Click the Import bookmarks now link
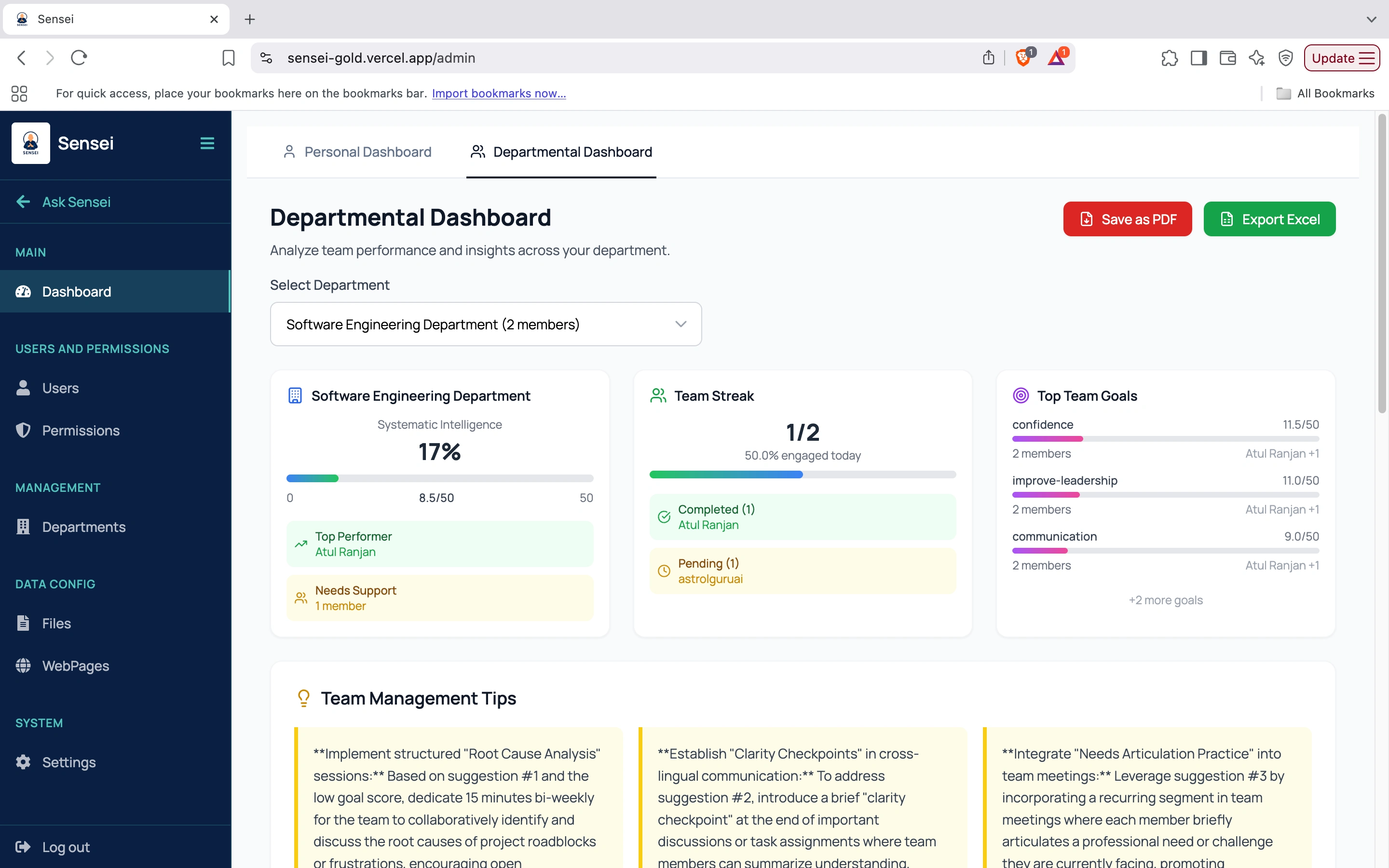This screenshot has width=1389, height=868. pyautogui.click(x=498, y=93)
